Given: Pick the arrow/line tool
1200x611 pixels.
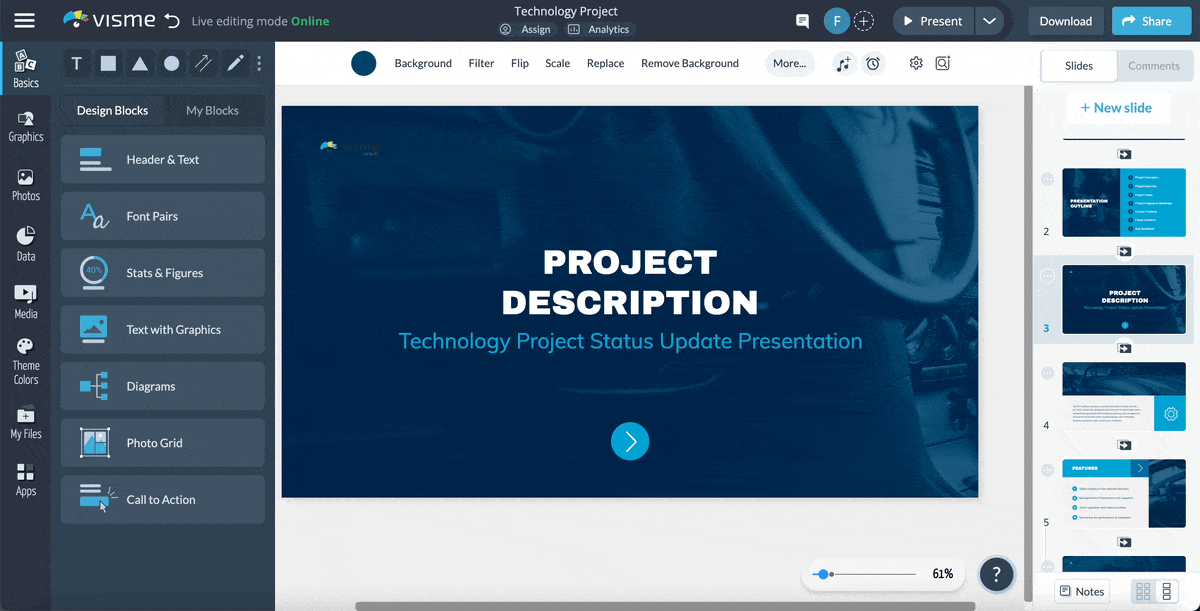Looking at the screenshot, I should click(202, 63).
